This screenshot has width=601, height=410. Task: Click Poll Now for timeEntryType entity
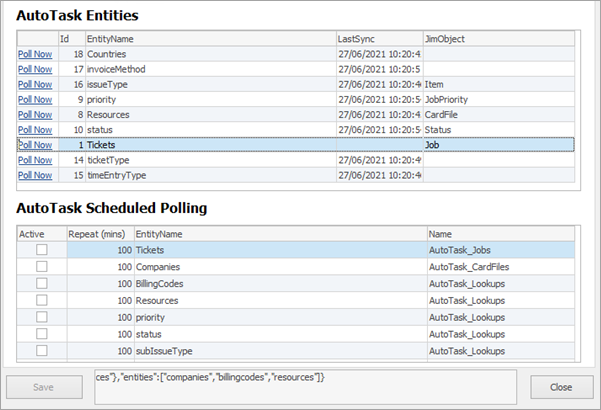pyautogui.click(x=35, y=175)
